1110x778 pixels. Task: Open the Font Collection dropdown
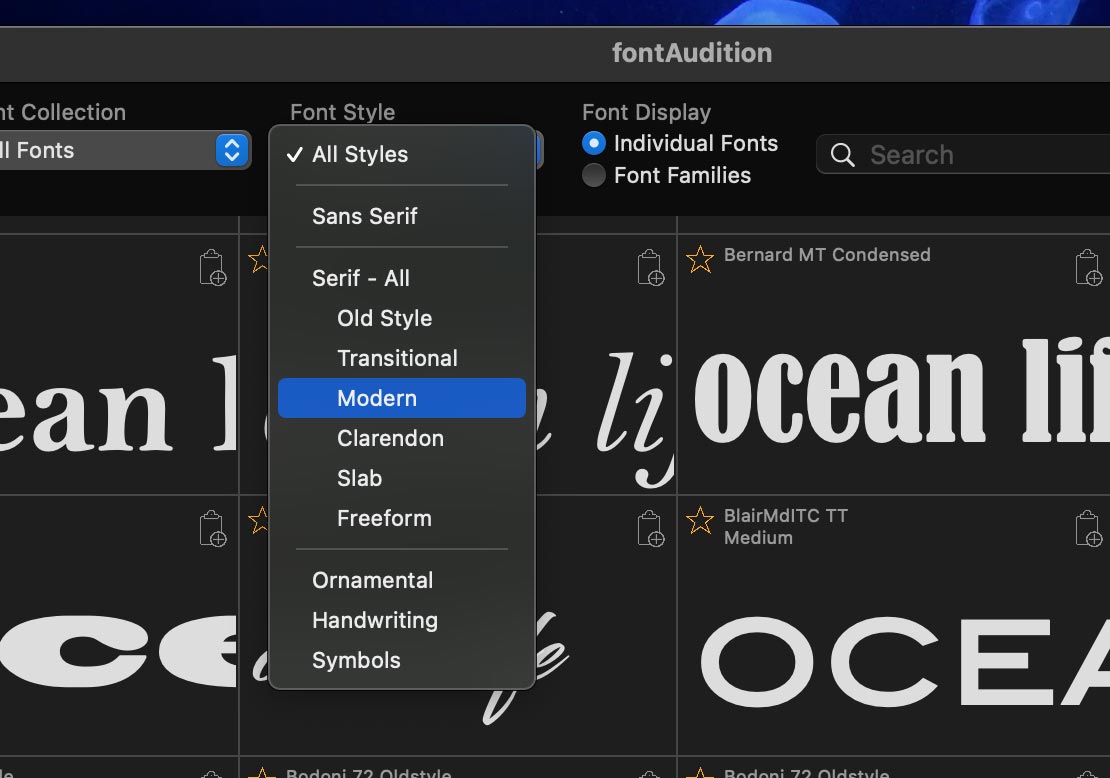tap(124, 150)
